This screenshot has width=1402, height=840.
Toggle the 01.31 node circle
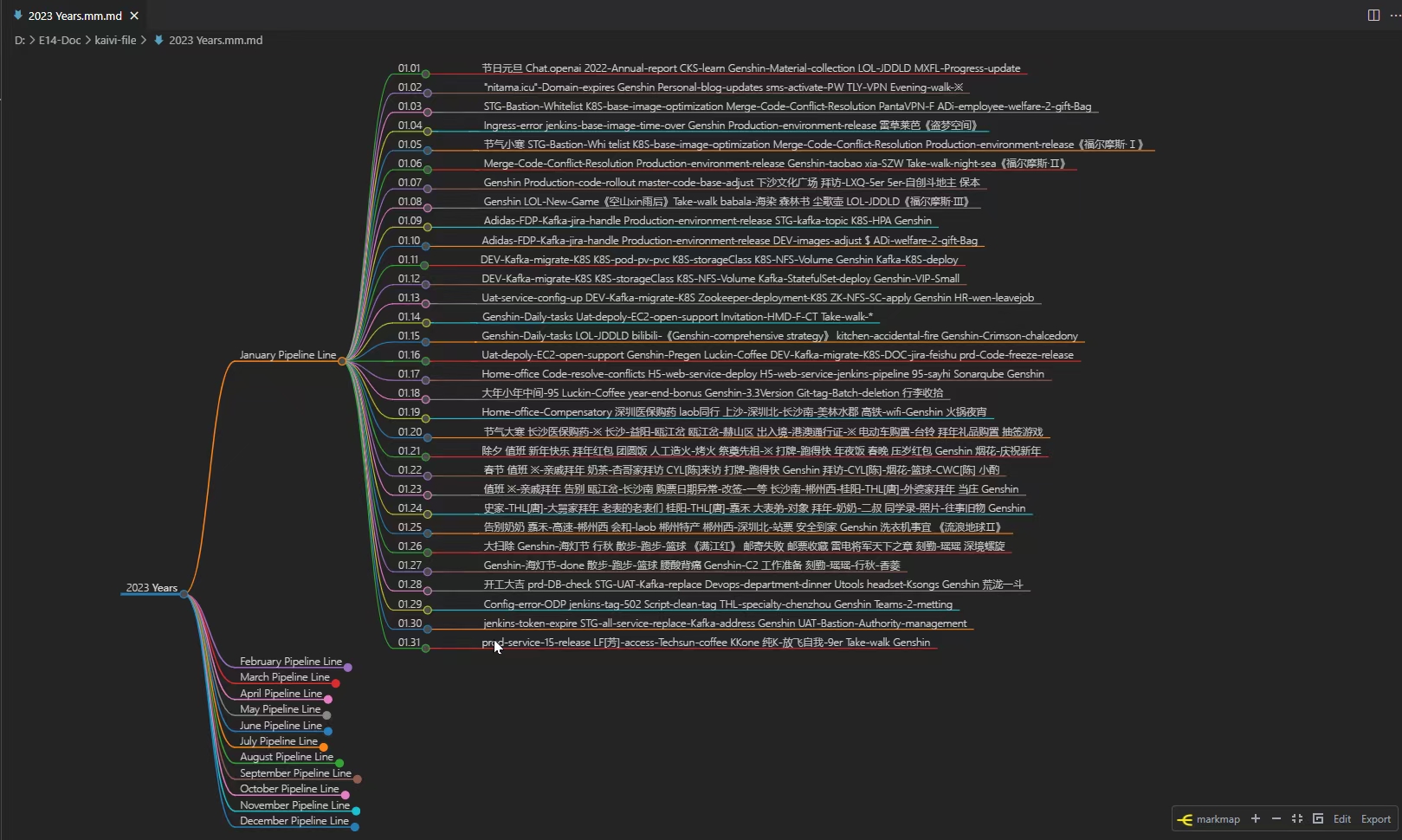426,649
